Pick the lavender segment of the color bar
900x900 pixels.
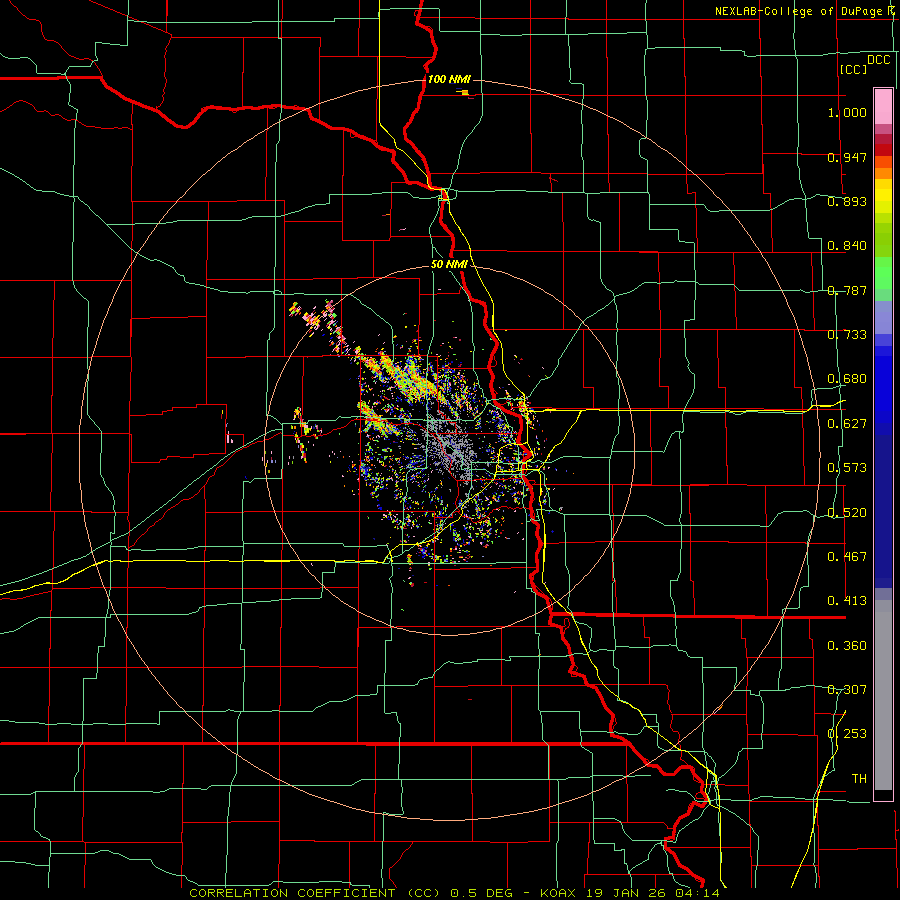[x=883, y=317]
